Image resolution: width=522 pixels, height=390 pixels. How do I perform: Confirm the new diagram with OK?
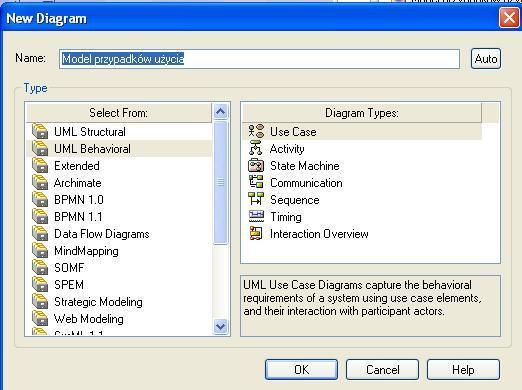tap(301, 369)
